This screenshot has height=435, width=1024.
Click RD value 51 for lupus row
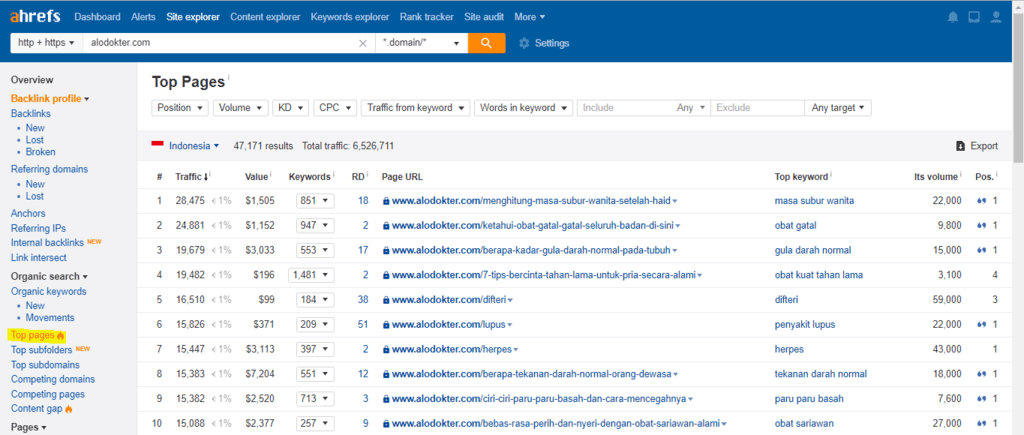coord(363,325)
